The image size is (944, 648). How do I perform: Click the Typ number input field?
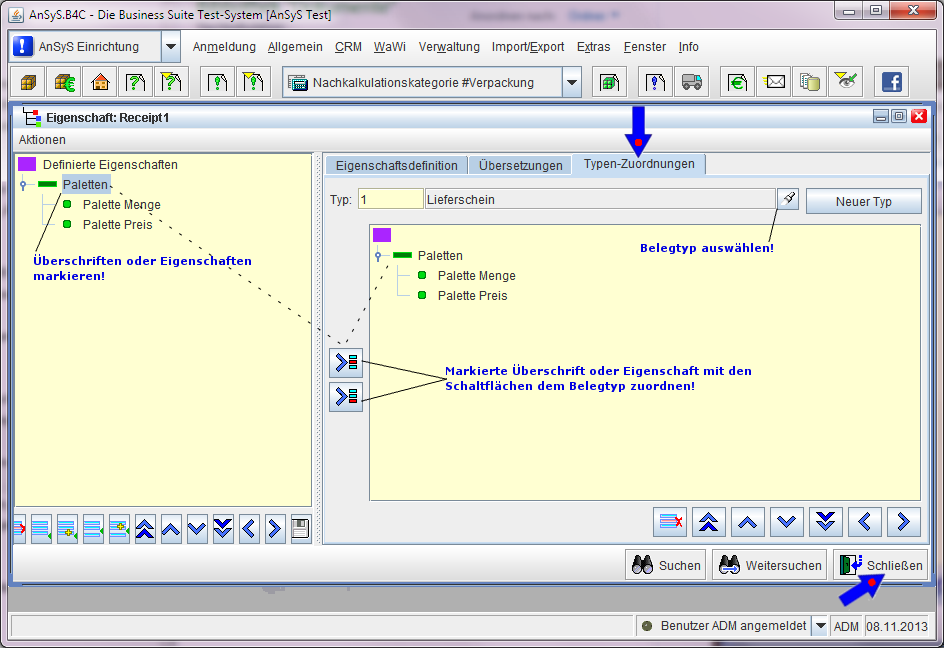point(390,200)
